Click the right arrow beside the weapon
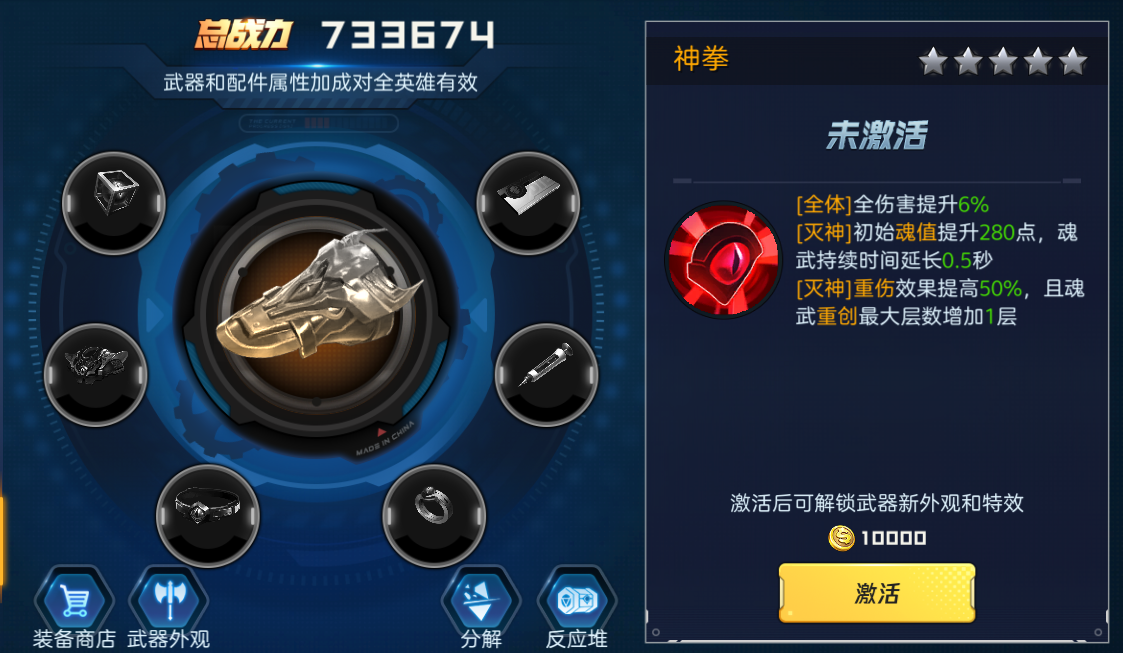Viewport: 1123px width, 653px height. [479, 314]
